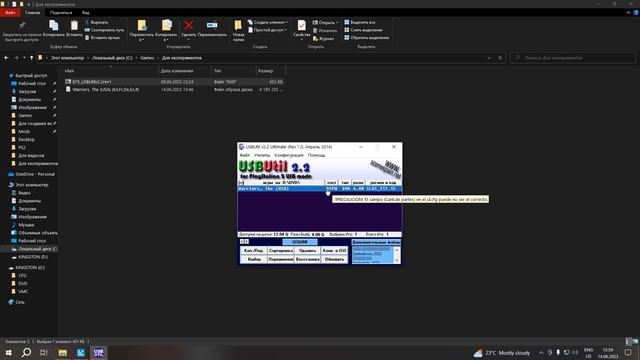The image size is (640, 360).
Task: Click USBUtil Обновить button
Action: (x=334, y=259)
